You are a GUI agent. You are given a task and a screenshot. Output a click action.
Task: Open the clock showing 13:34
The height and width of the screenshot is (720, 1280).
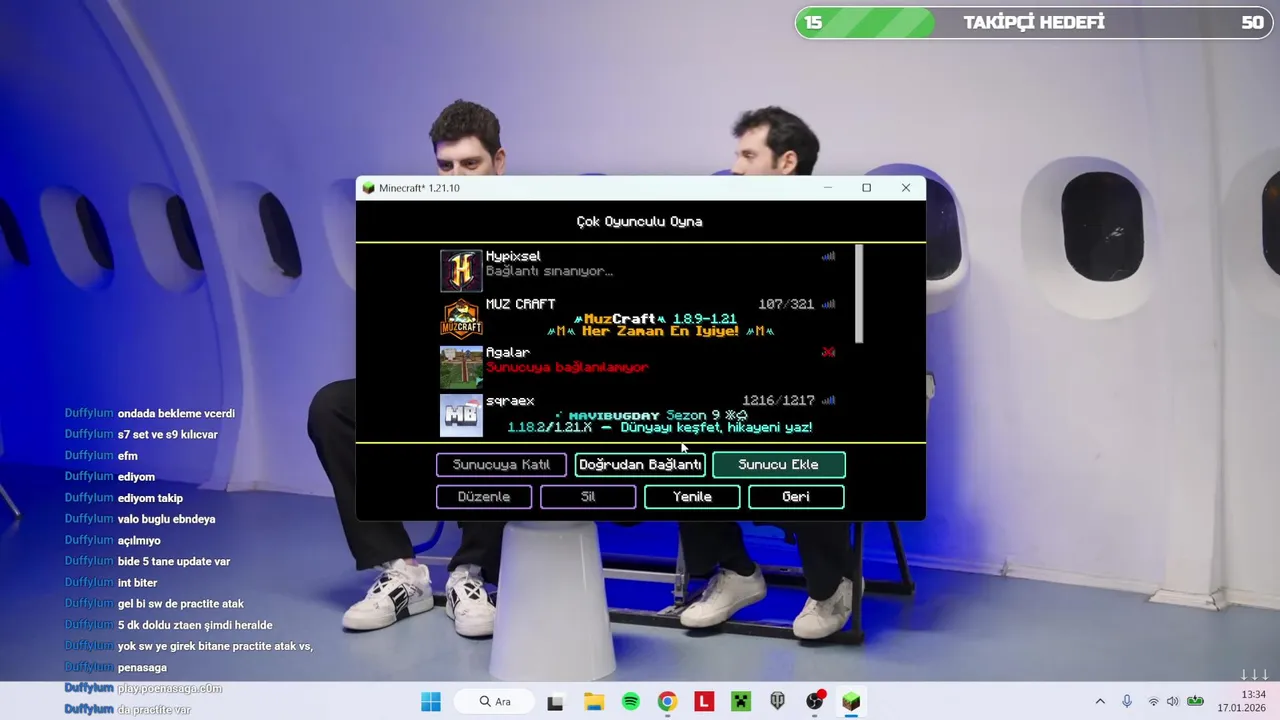[x=1243, y=701]
